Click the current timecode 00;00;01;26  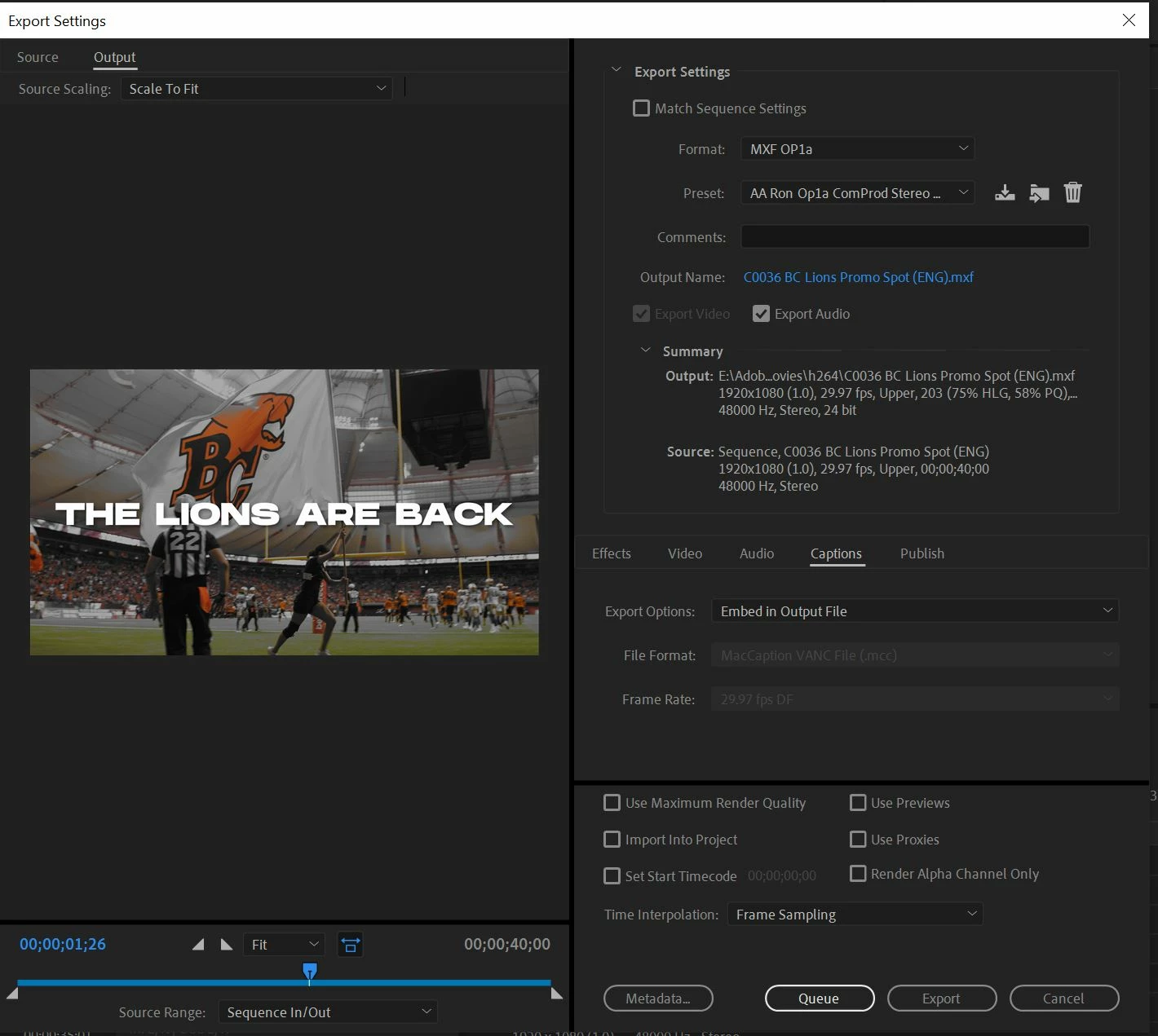[x=63, y=944]
